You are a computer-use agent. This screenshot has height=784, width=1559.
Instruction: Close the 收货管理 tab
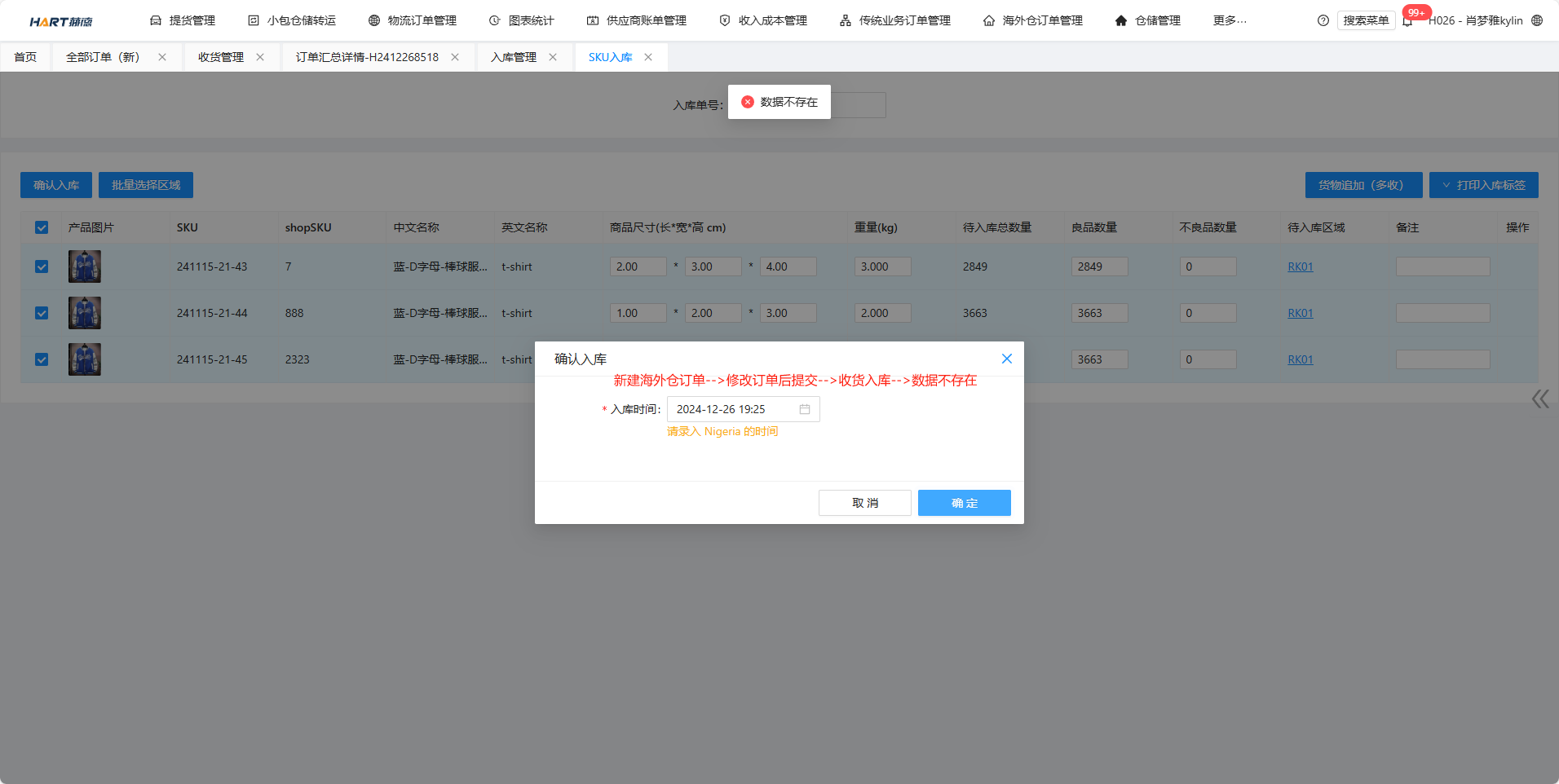[260, 57]
